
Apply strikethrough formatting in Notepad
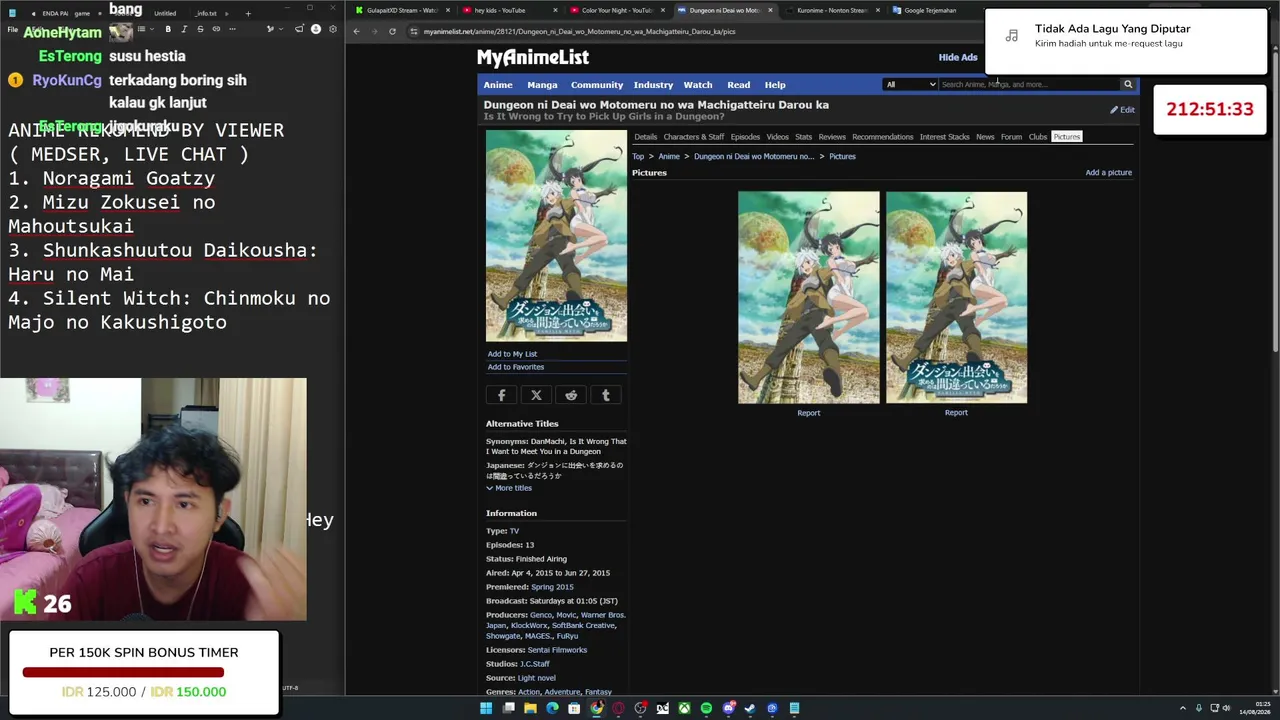[x=200, y=29]
